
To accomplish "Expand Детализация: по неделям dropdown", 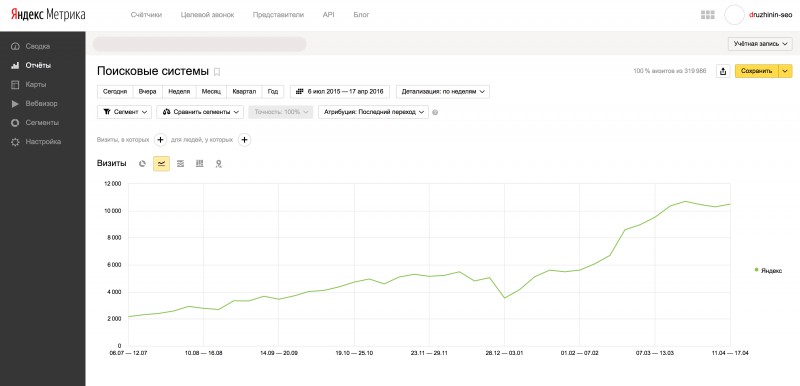I will click(x=443, y=92).
